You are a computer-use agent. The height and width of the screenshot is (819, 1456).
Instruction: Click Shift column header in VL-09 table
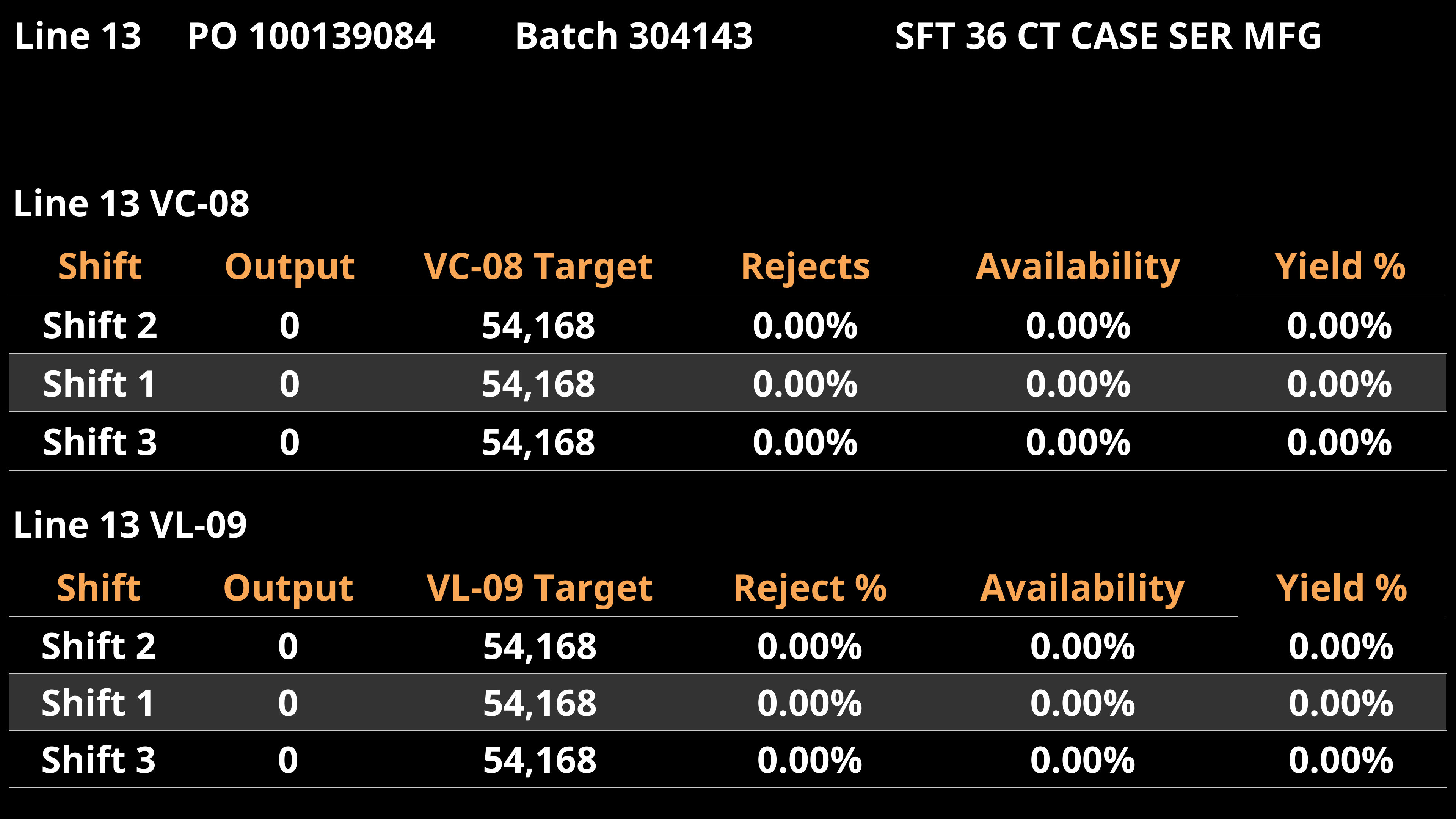coord(98,588)
